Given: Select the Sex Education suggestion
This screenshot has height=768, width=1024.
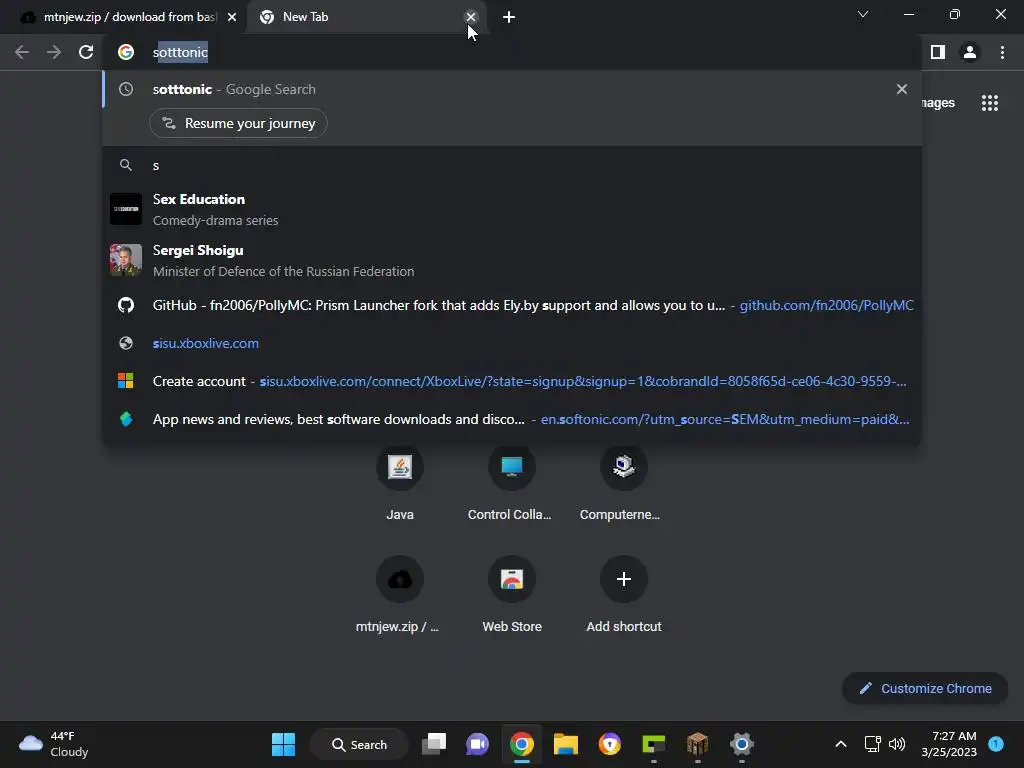Looking at the screenshot, I should (512, 210).
